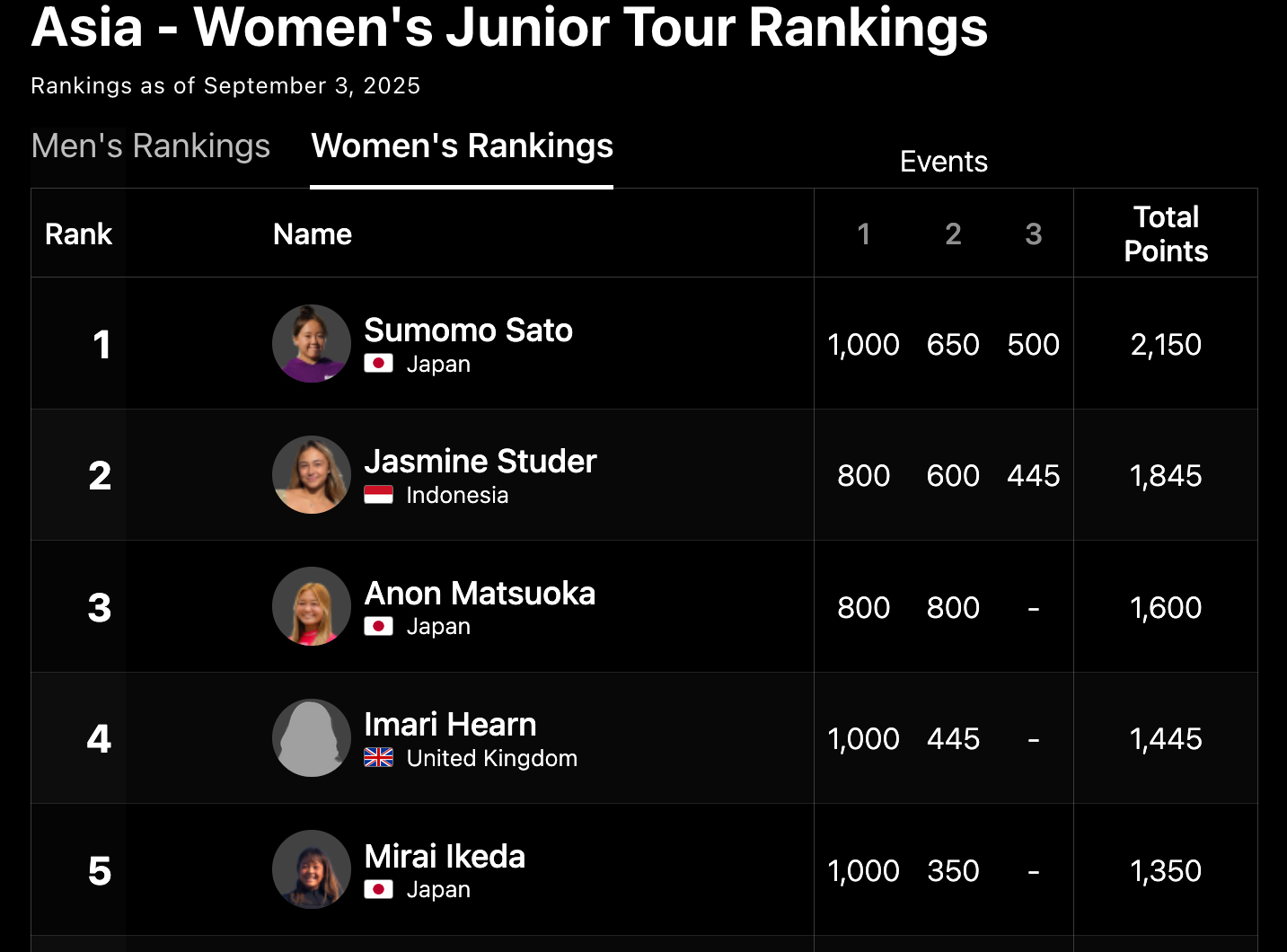Open Sumomo Sato's profile photo

click(x=312, y=344)
